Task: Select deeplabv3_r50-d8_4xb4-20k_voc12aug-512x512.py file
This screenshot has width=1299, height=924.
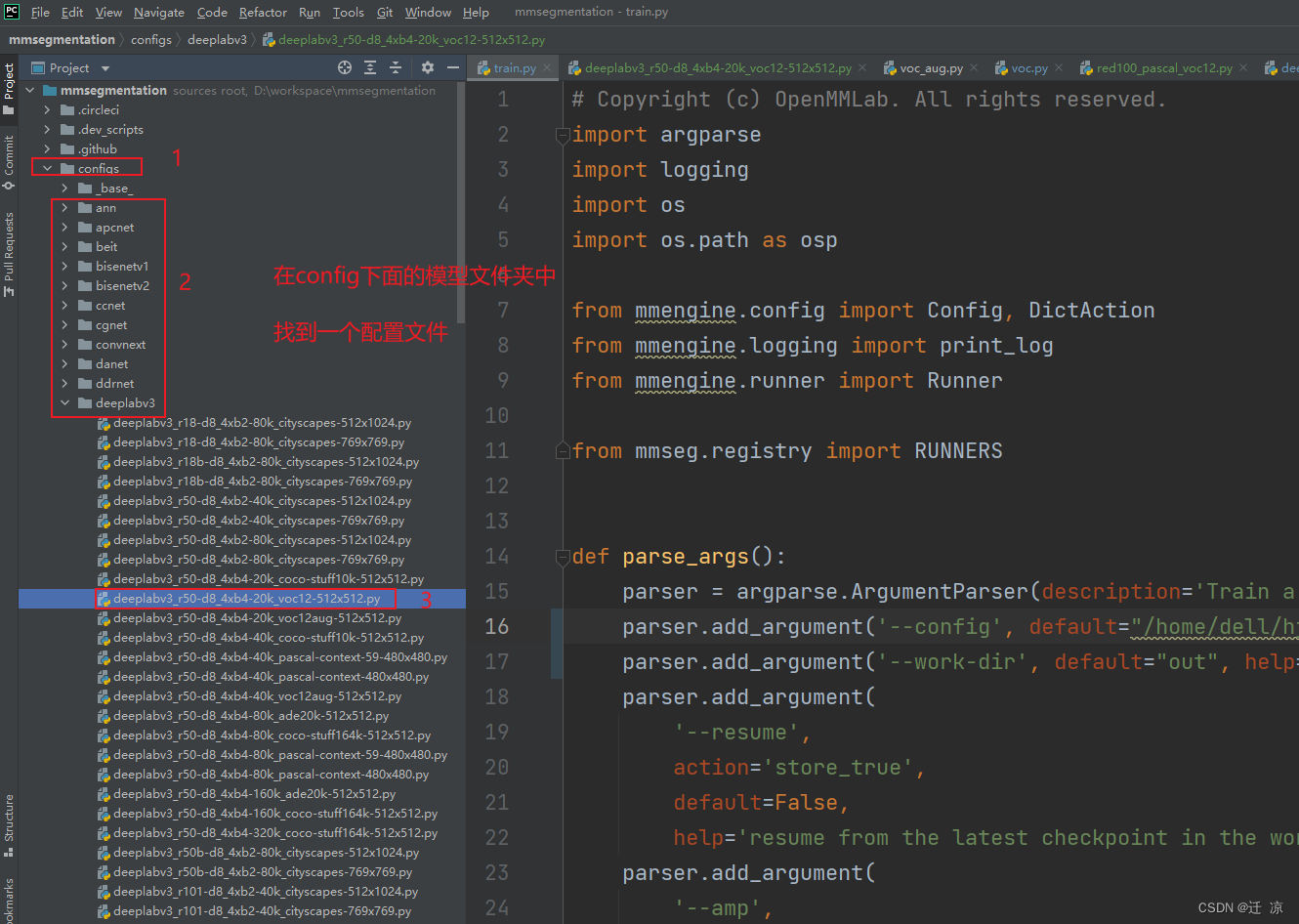Action: point(257,617)
